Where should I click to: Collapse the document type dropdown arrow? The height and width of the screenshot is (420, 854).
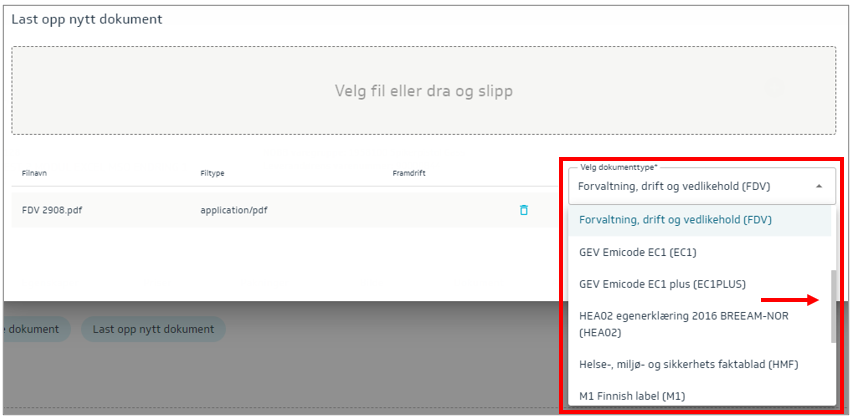click(819, 186)
